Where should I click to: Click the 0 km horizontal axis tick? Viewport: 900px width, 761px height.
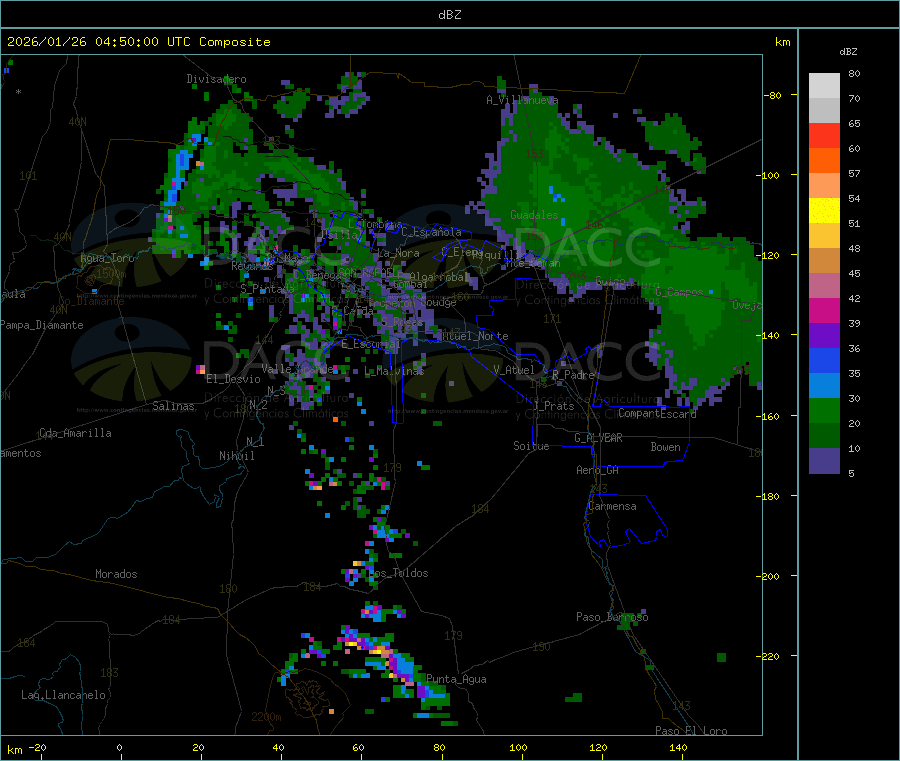point(119,747)
